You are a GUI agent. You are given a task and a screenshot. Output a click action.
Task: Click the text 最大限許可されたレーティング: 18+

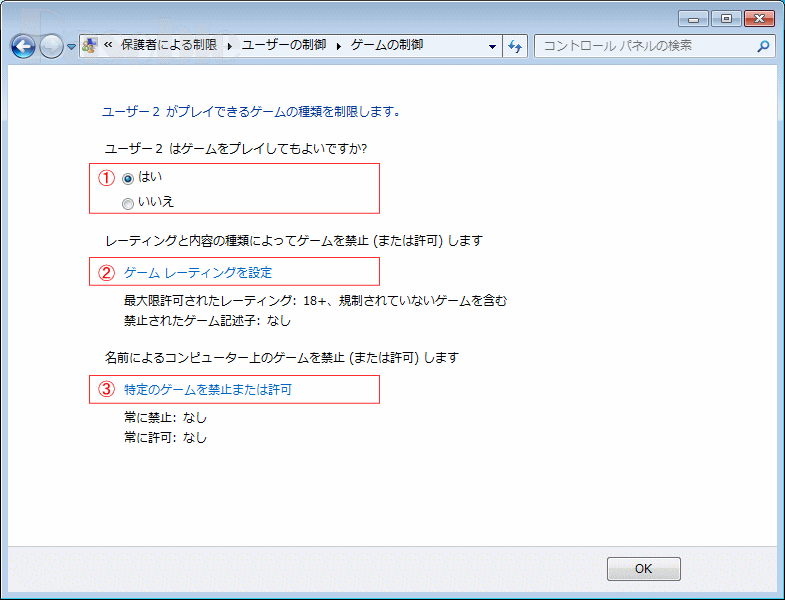pyautogui.click(x=225, y=301)
